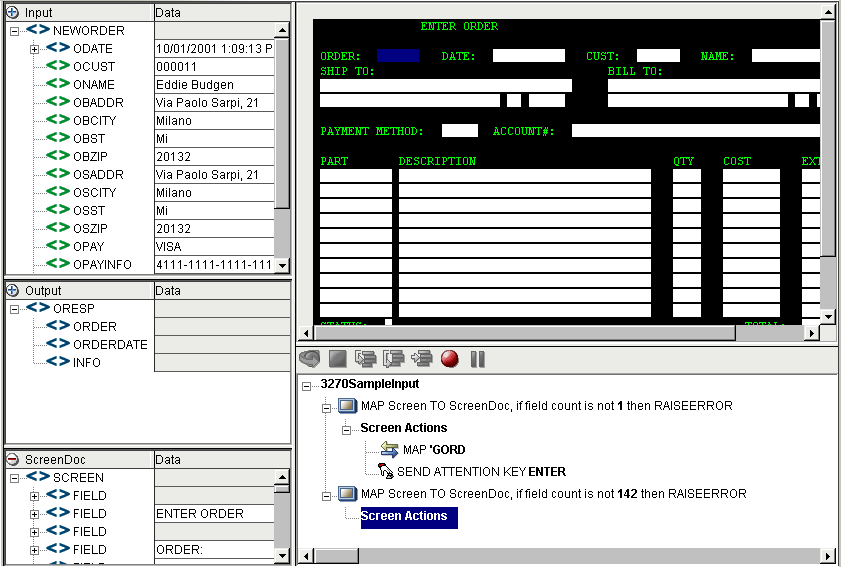Click the CUST field on terminal screen
The height and width of the screenshot is (567, 841).
click(x=658, y=55)
